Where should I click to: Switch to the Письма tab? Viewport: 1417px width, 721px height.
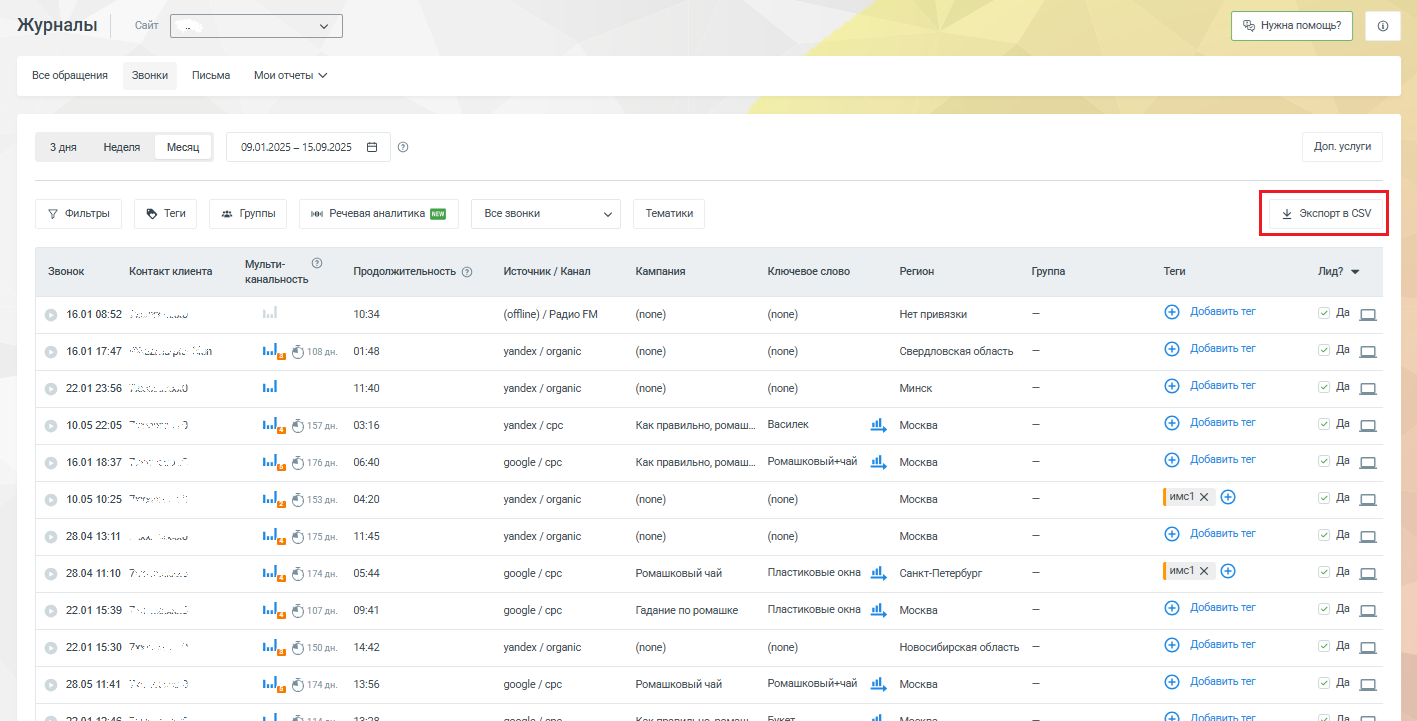[211, 75]
